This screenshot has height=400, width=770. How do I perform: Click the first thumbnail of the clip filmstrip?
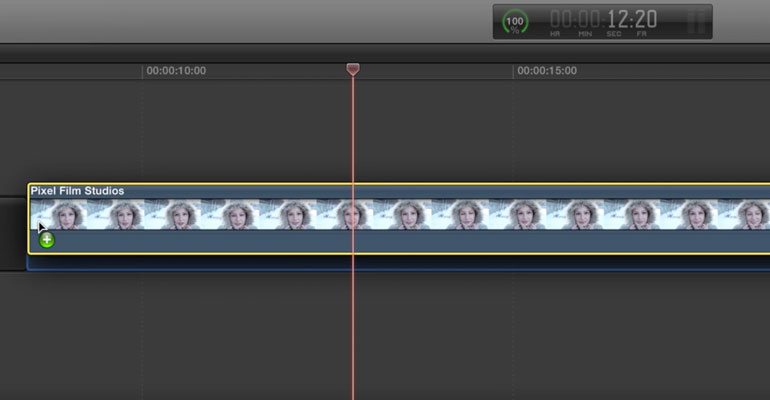coord(58,214)
